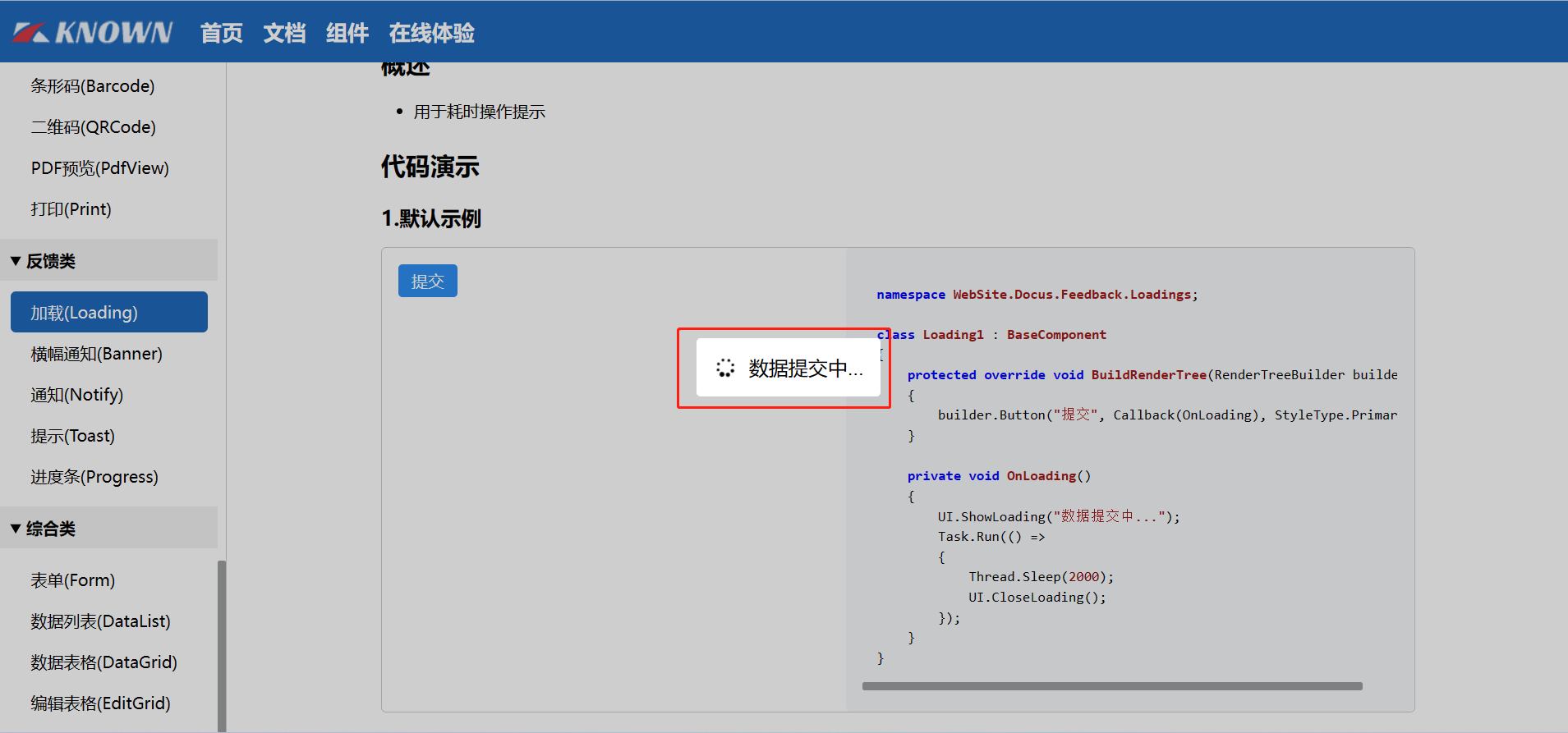Open 通知(Notify) page
Image resolution: width=1568 pixels, height=733 pixels.
click(x=77, y=395)
